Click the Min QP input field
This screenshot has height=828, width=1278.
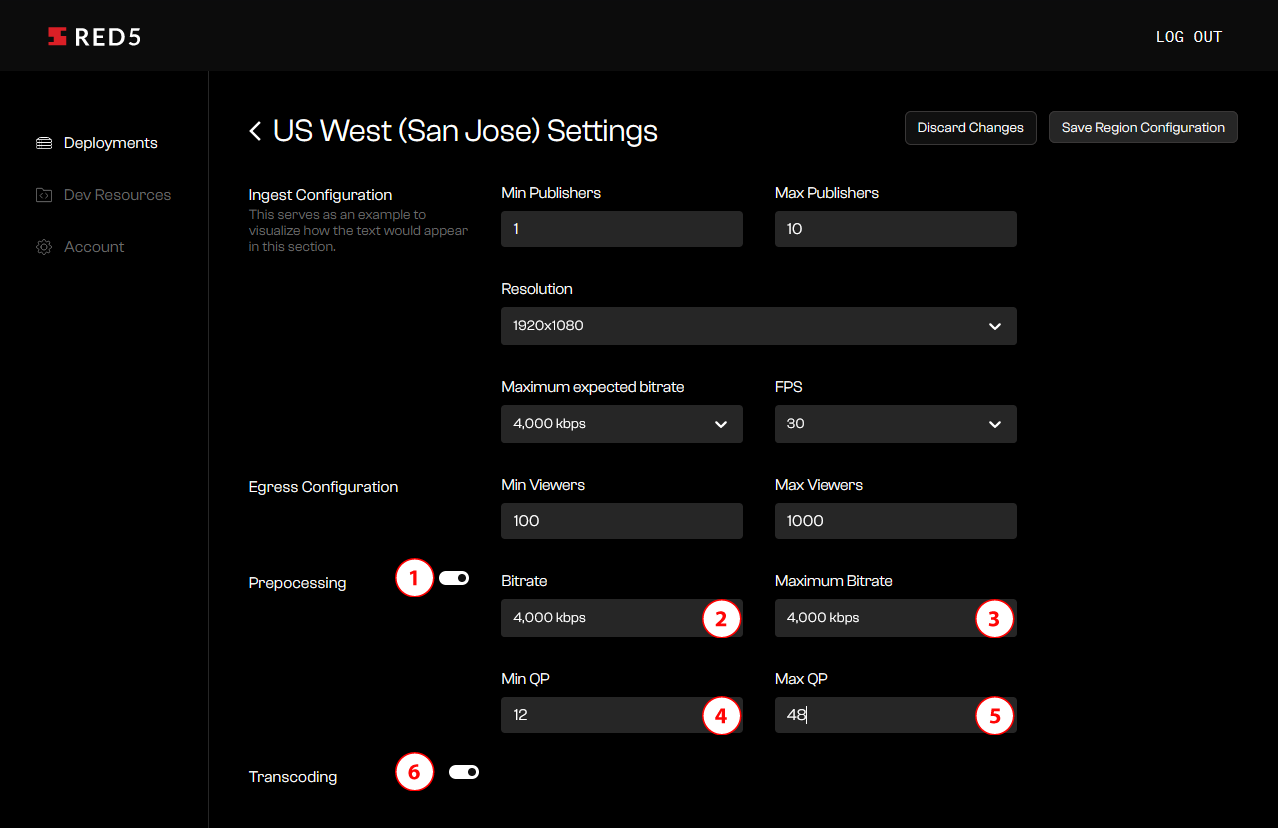[622, 715]
